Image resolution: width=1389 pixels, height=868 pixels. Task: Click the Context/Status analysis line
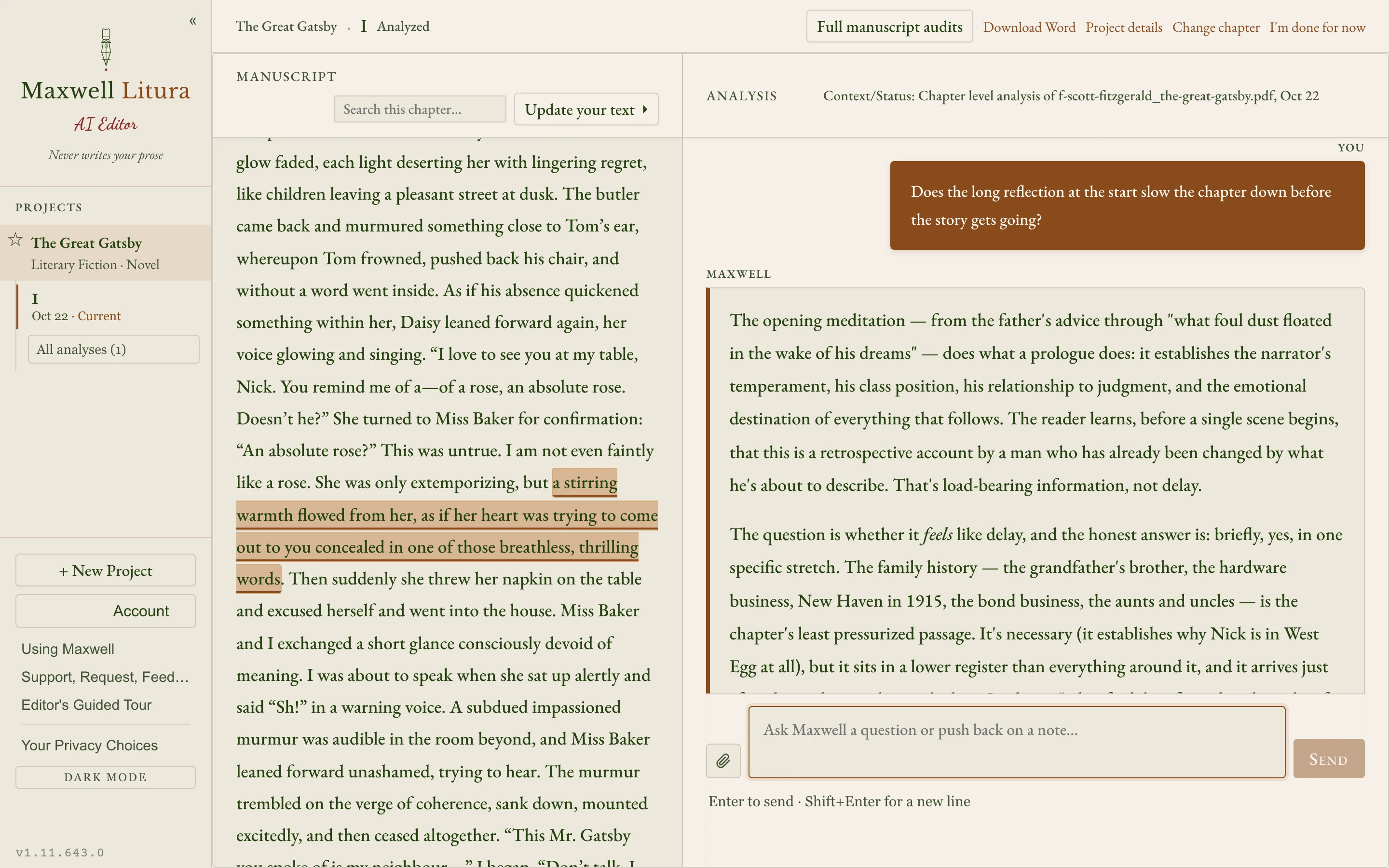pyautogui.click(x=1071, y=96)
